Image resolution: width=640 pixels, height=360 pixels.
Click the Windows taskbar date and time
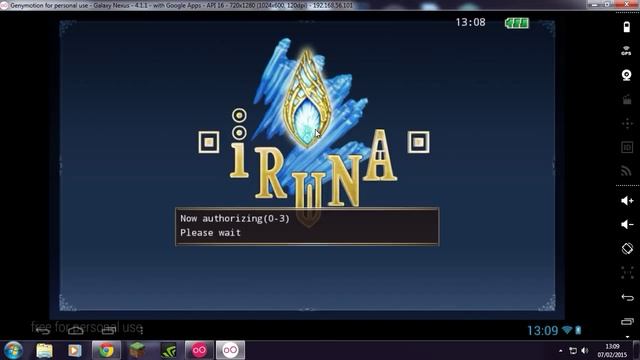[612, 351]
